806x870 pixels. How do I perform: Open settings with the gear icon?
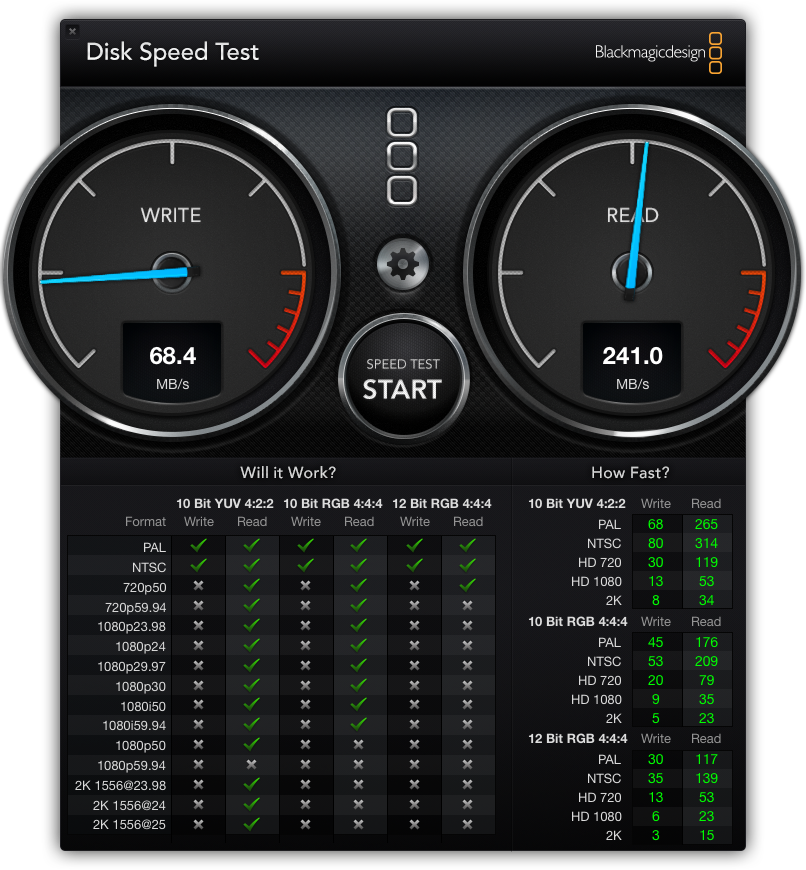click(403, 265)
